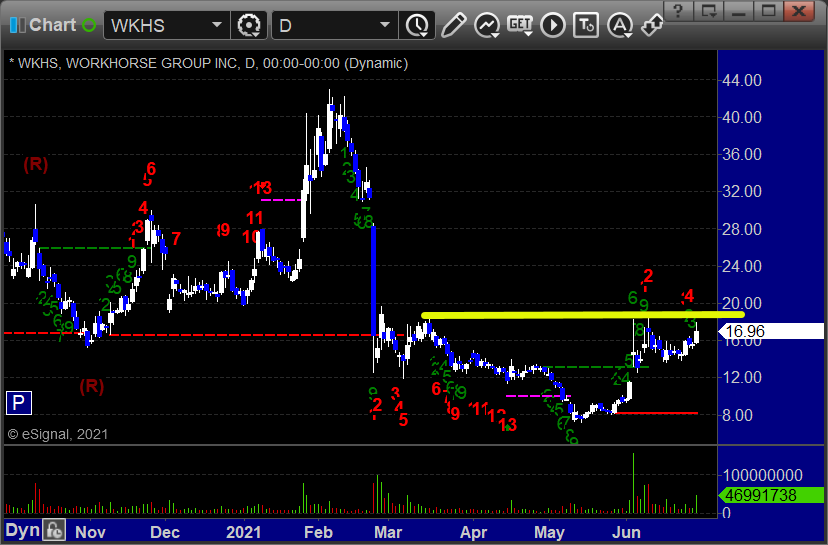
Task: Open the time template clock icon
Action: click(x=417, y=25)
